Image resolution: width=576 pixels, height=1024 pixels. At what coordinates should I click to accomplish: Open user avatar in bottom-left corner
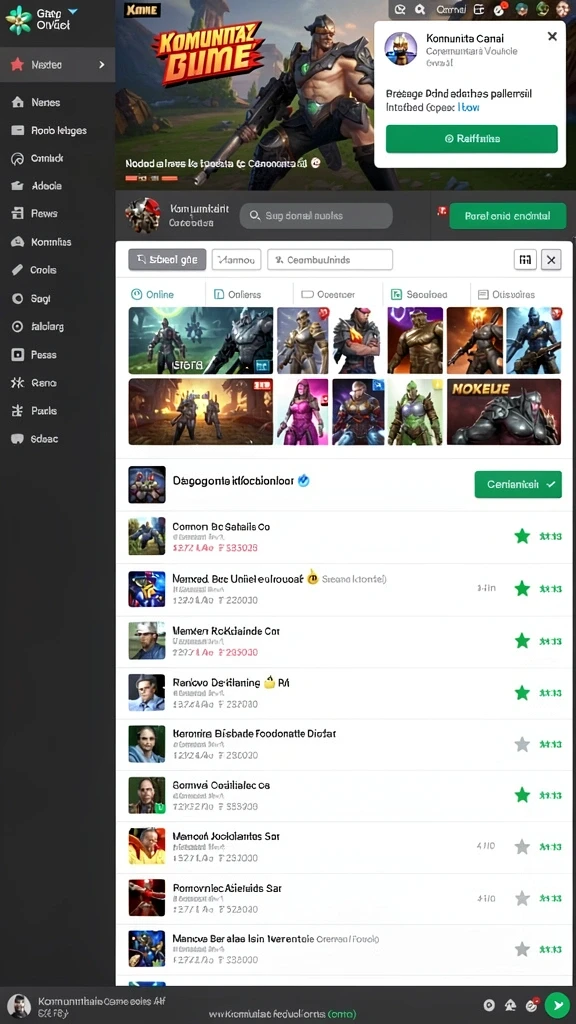[18, 1006]
